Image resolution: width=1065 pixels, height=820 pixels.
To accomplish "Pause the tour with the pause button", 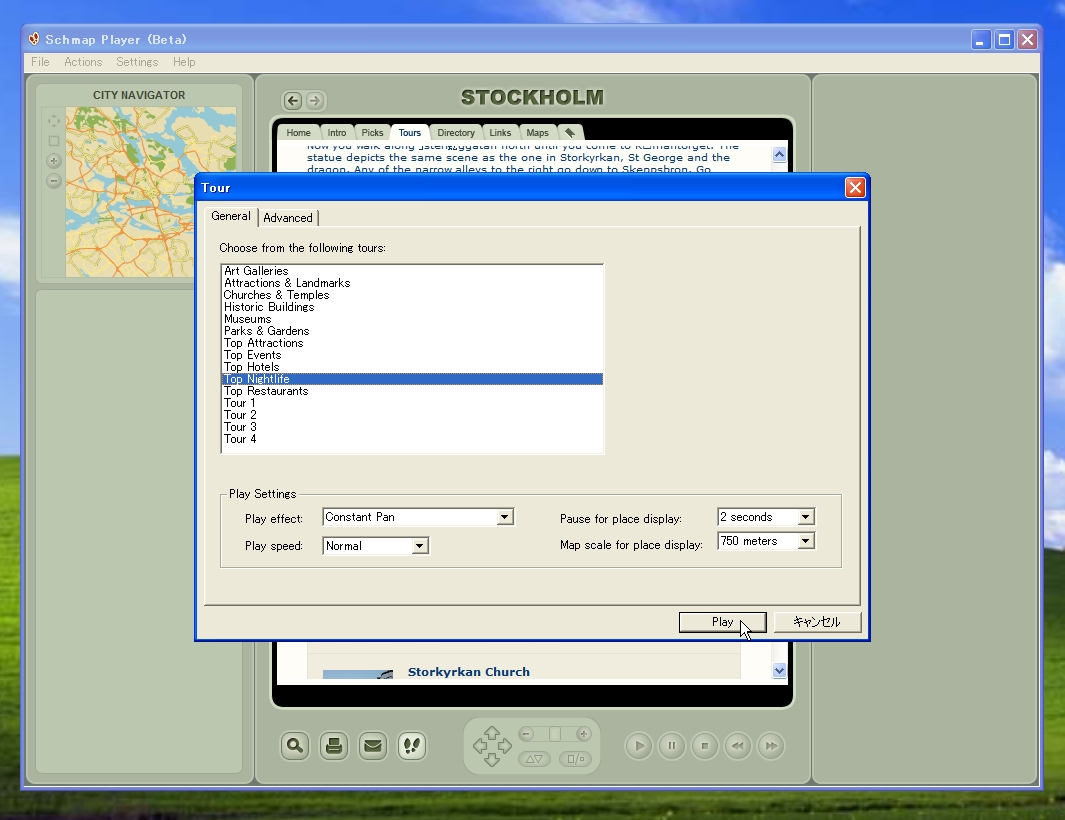I will click(672, 746).
